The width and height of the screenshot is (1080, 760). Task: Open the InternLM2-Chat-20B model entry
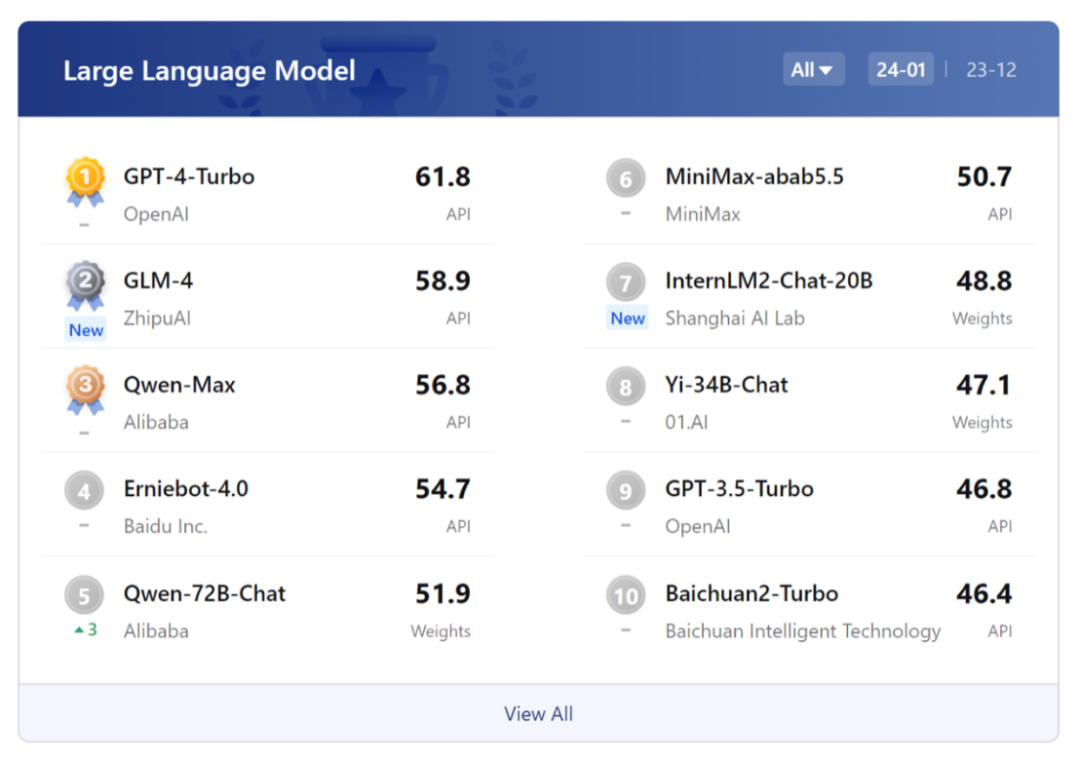click(768, 281)
